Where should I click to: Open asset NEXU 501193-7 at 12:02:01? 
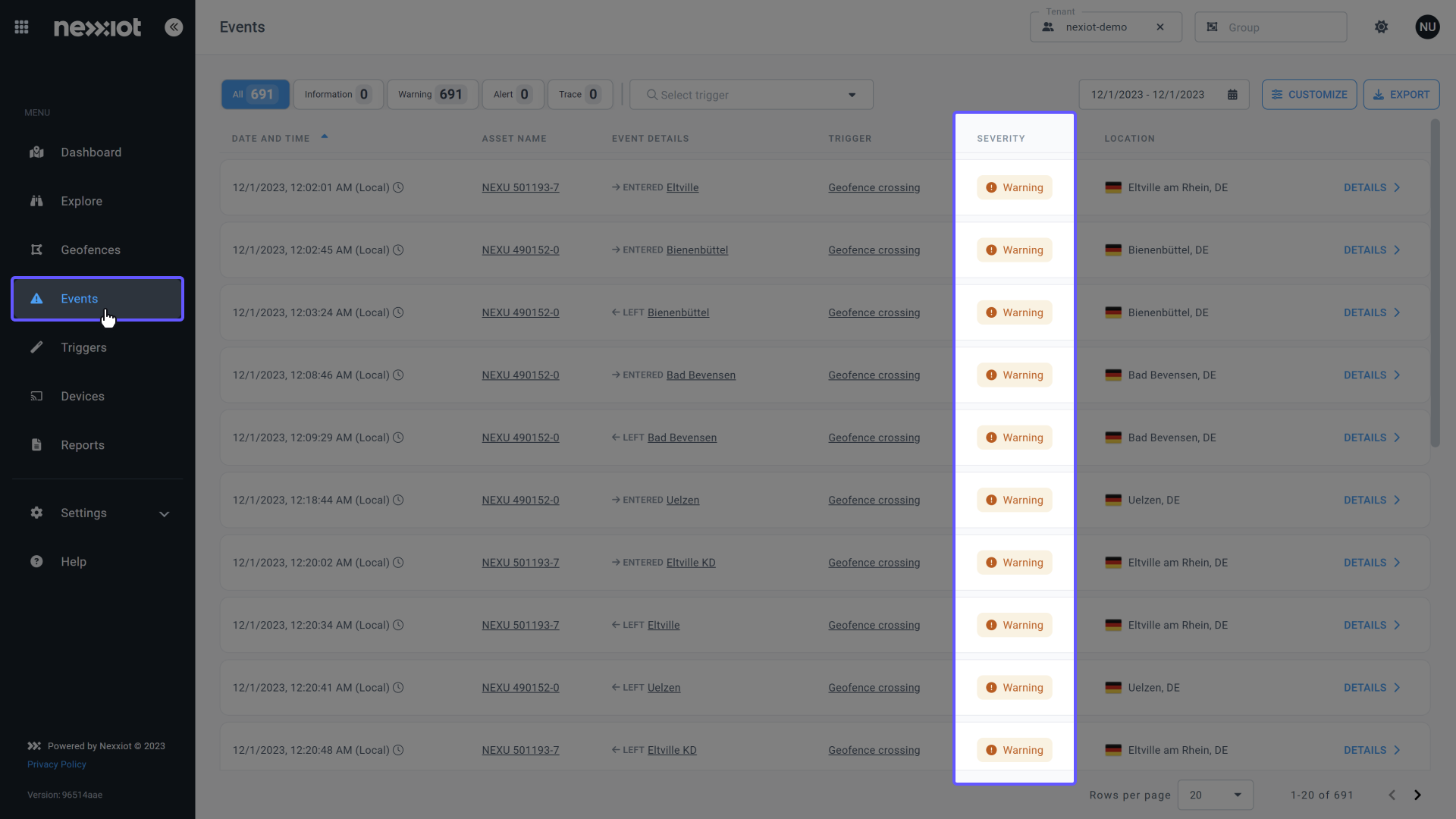(520, 187)
